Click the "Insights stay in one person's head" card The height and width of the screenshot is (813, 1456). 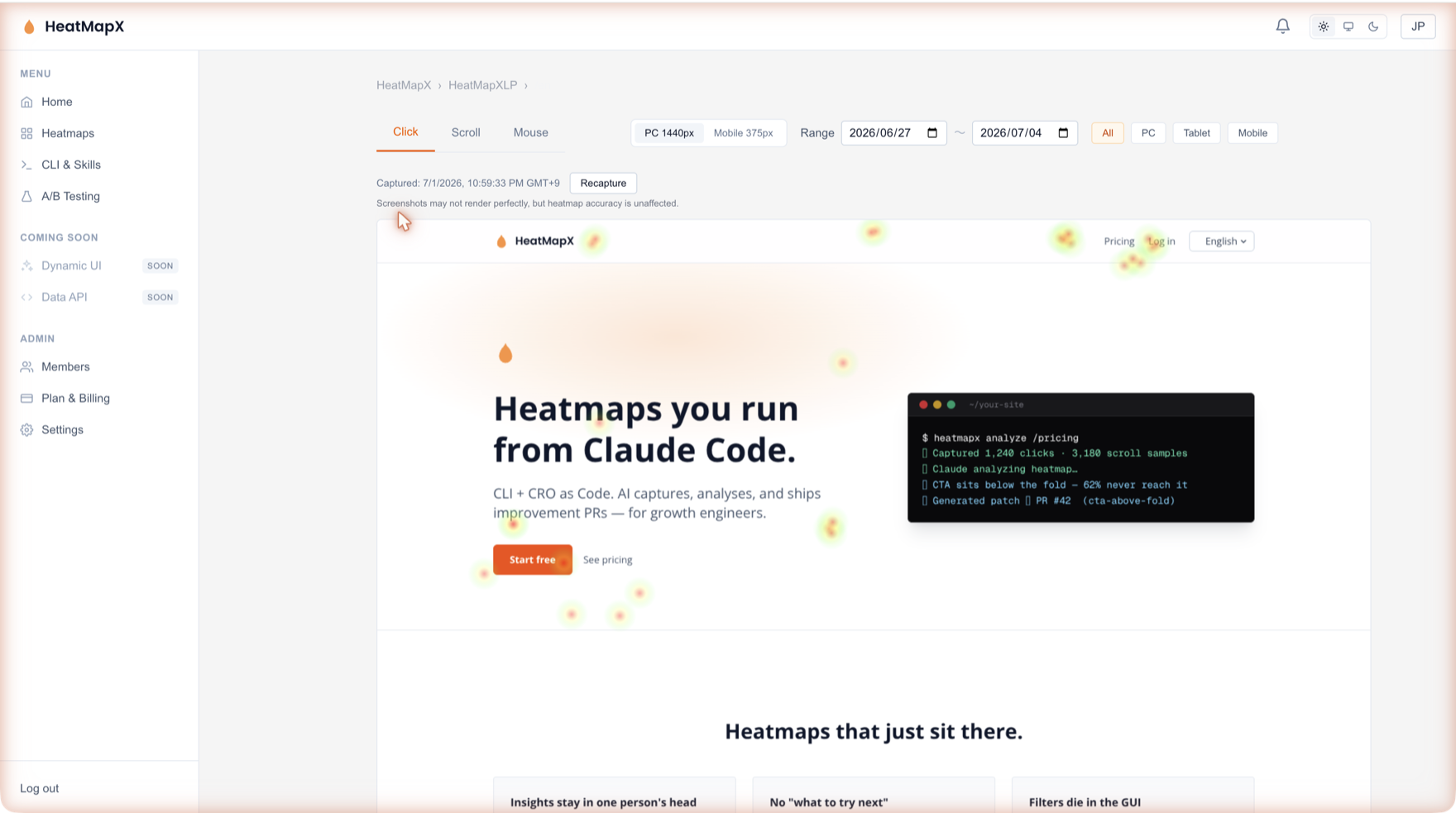click(614, 795)
